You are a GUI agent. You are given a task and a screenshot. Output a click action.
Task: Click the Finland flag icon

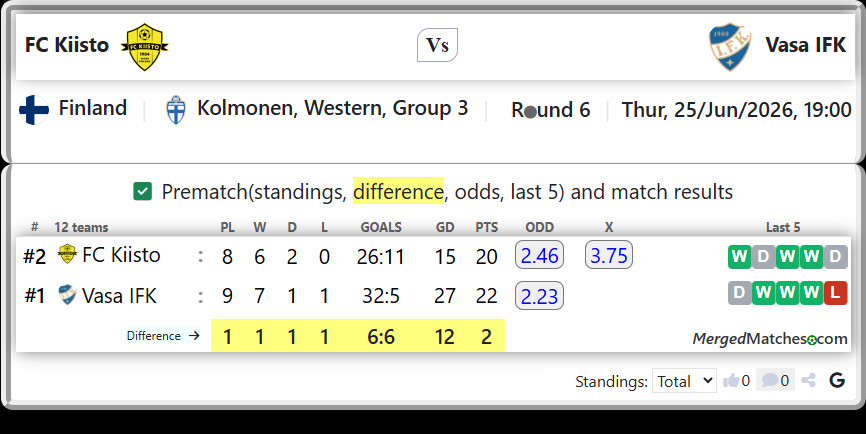tap(34, 109)
